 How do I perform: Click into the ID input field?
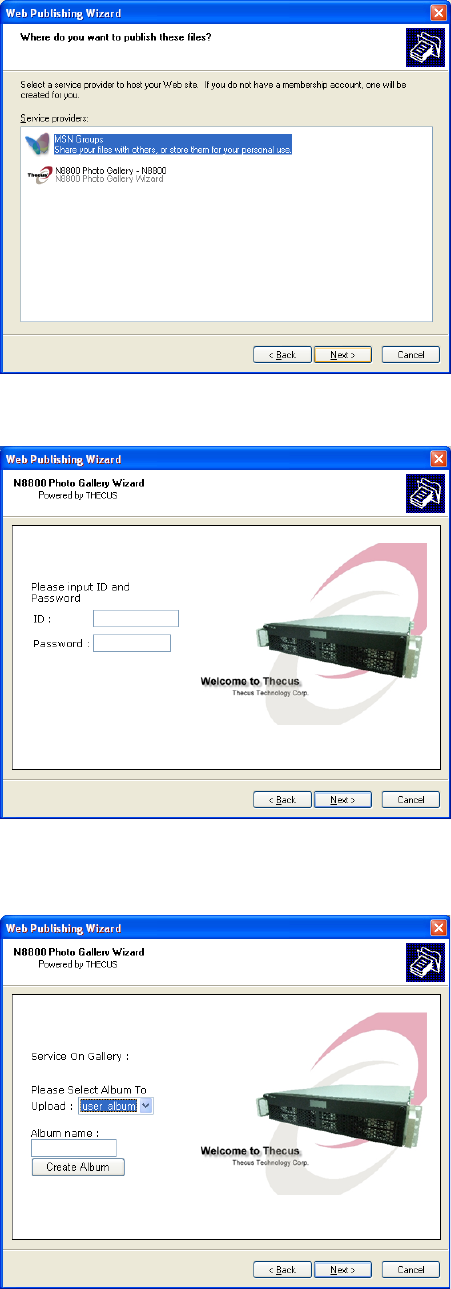pos(136,619)
